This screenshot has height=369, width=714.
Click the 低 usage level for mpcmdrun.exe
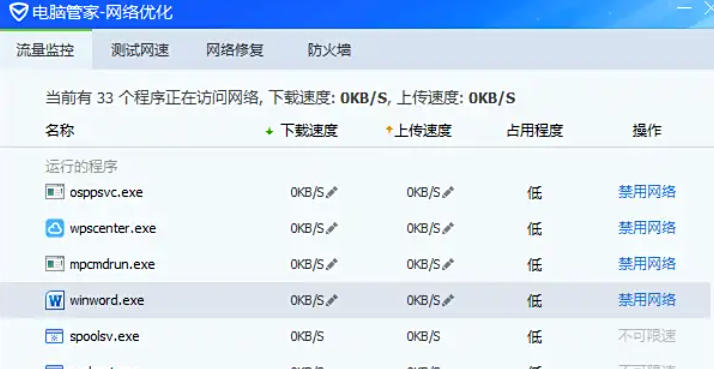[x=535, y=265]
